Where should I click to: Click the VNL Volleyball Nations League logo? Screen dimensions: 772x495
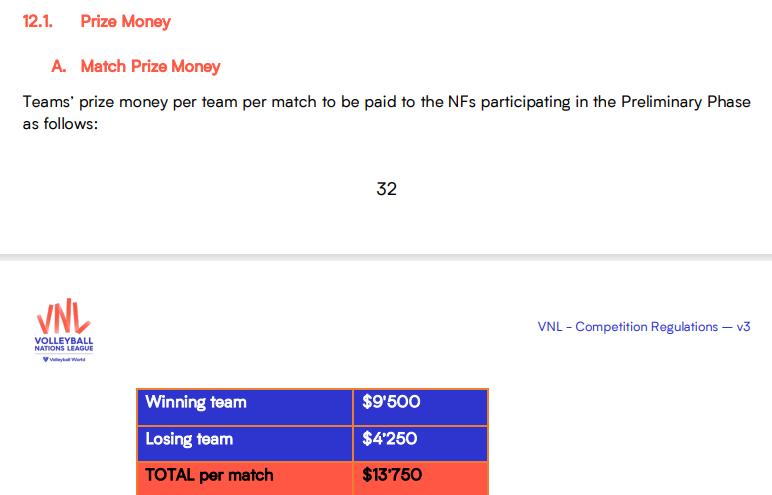[x=64, y=330]
